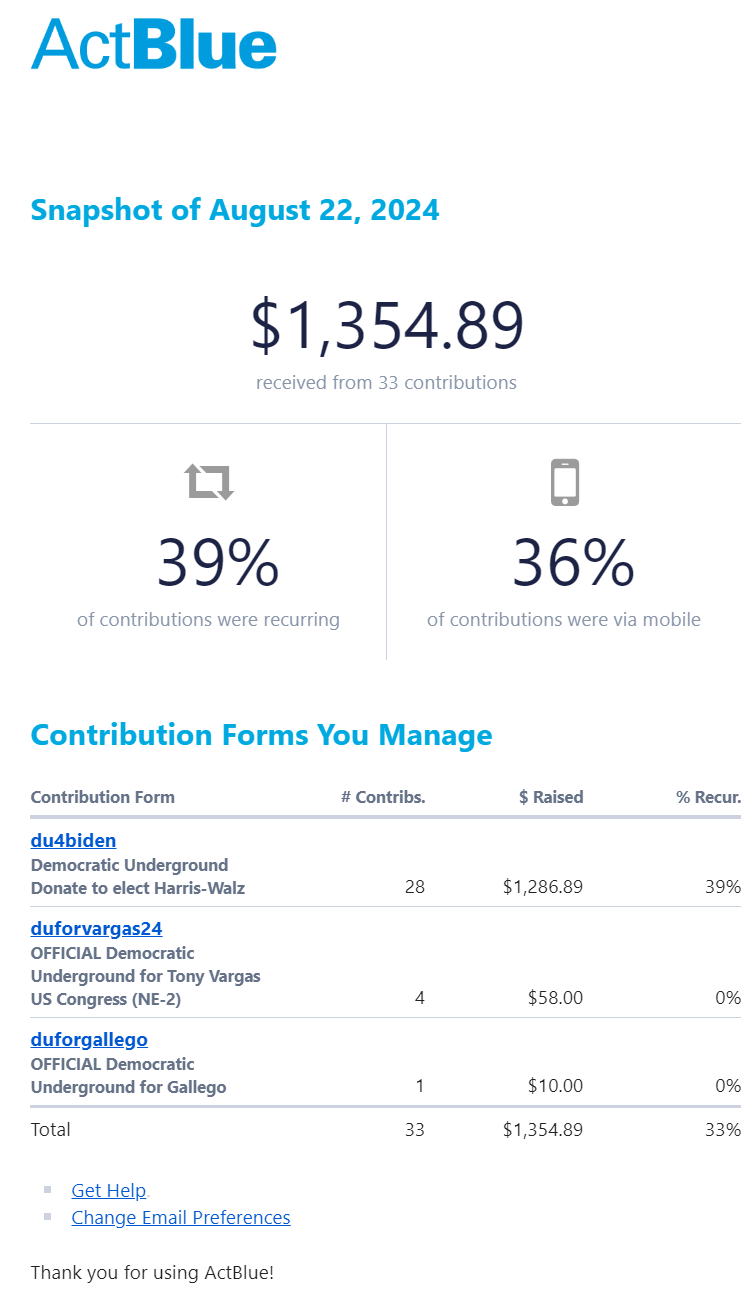
Task: Click the recurring contributions arrows icon
Action: point(209,482)
